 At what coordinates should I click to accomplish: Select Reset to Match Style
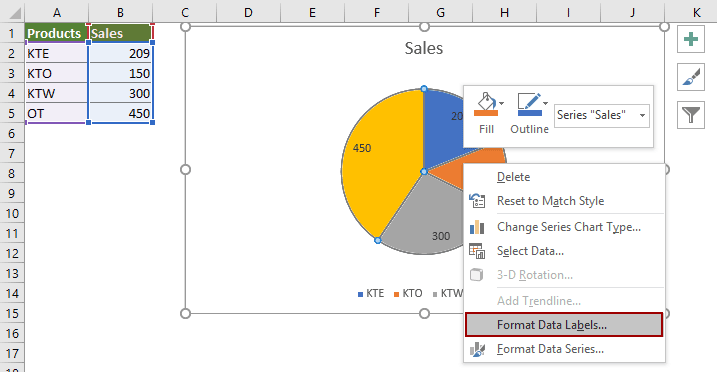coord(564,201)
